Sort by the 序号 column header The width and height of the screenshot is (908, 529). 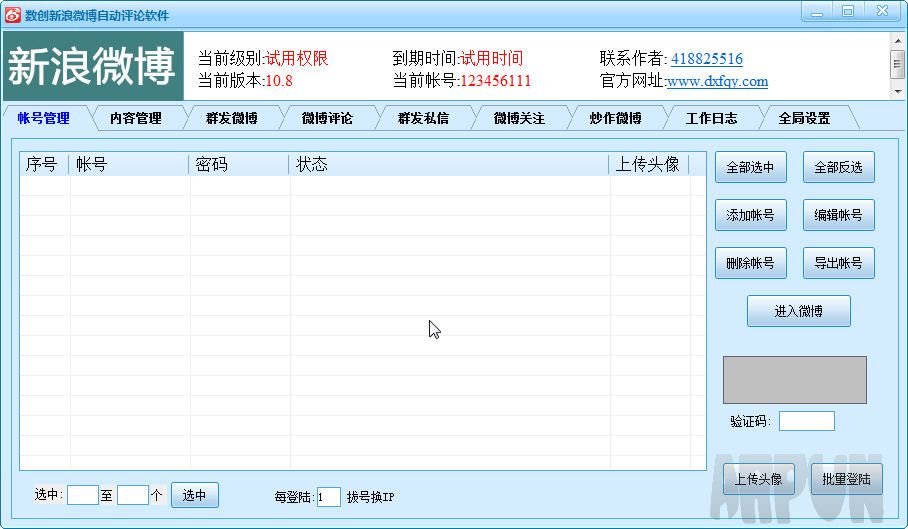click(44, 164)
